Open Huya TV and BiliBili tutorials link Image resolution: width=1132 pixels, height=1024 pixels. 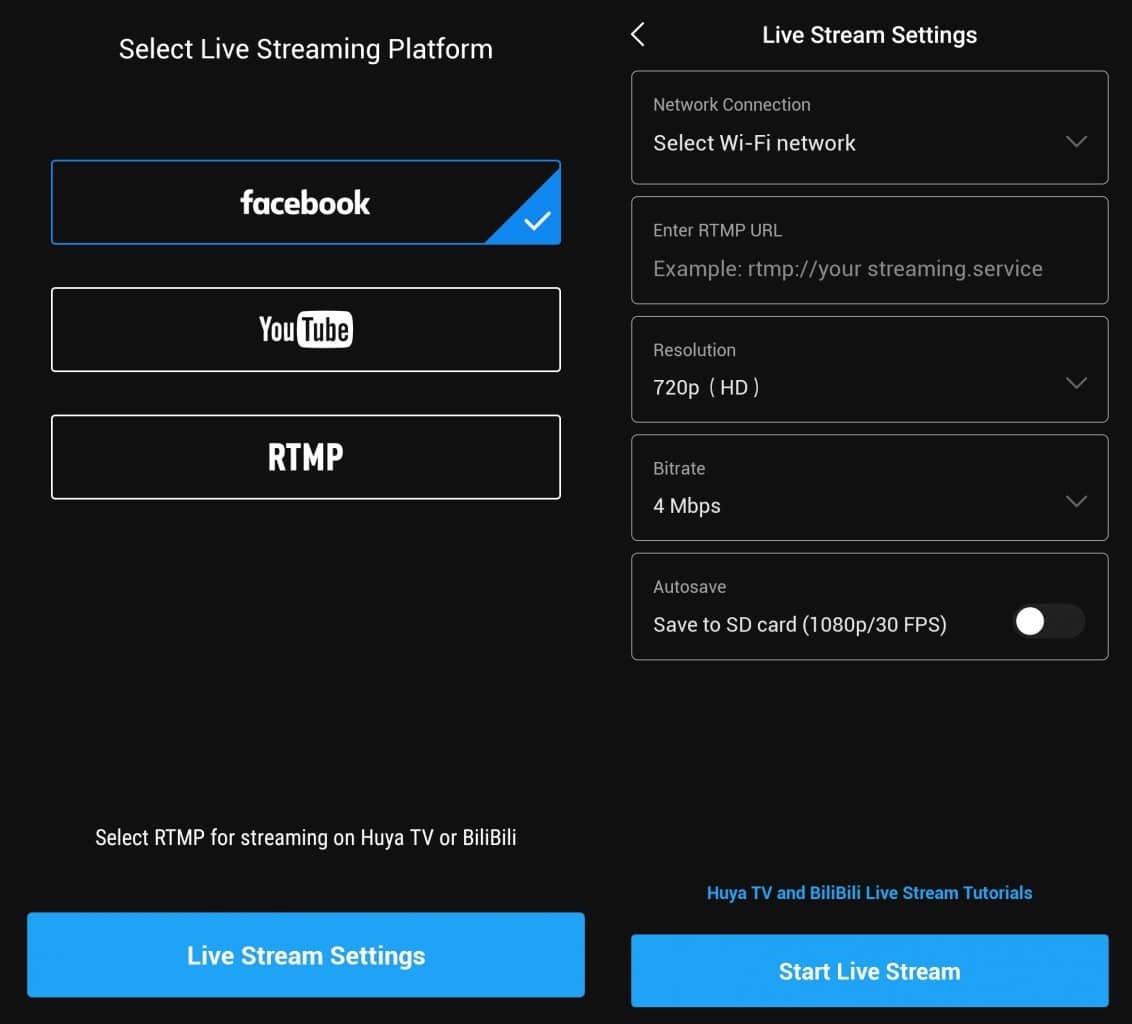pyautogui.click(x=869, y=893)
